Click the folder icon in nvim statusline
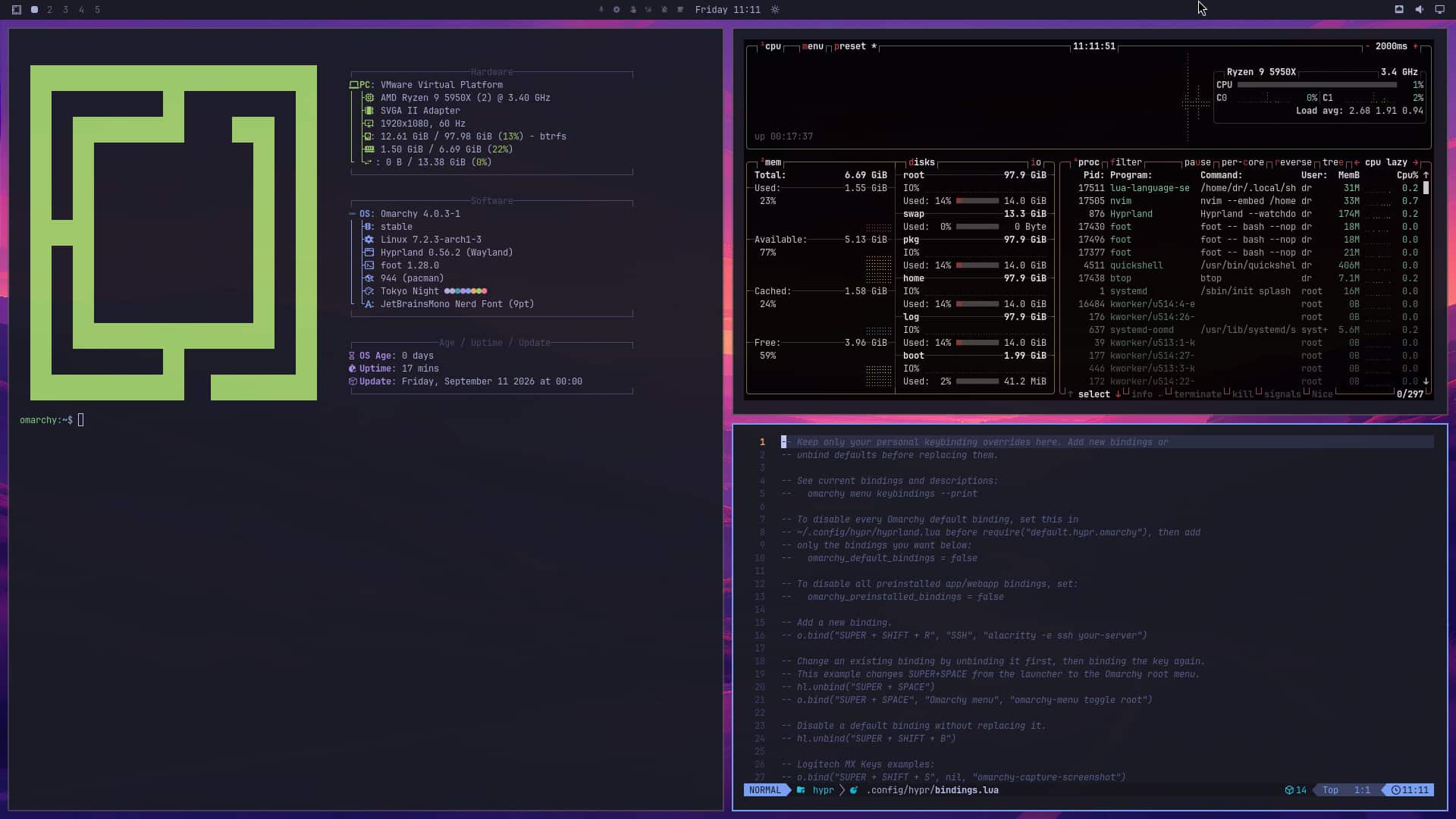The width and height of the screenshot is (1456, 819). pyautogui.click(x=801, y=790)
